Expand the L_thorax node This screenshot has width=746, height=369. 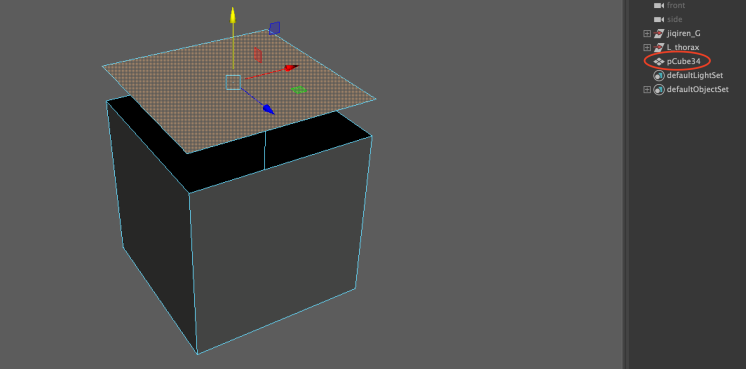647,48
